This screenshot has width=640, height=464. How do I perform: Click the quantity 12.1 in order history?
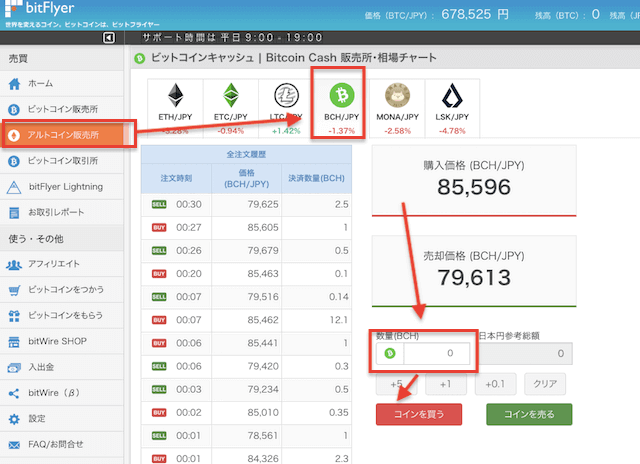339,320
